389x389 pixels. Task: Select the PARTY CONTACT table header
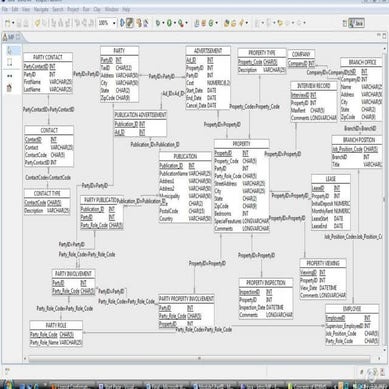click(48, 57)
